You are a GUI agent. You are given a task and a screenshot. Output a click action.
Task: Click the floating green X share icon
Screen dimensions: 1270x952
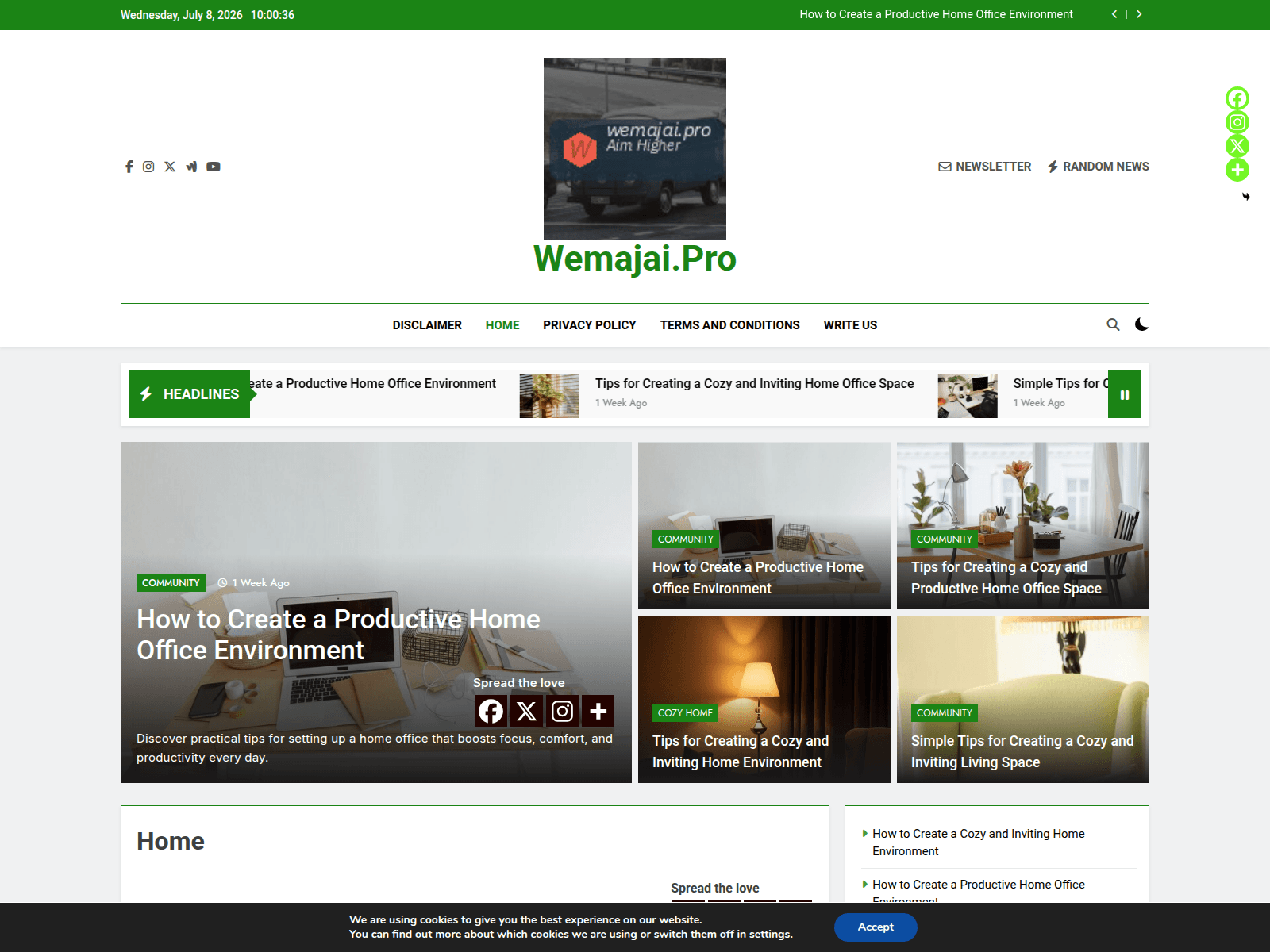point(1237,146)
